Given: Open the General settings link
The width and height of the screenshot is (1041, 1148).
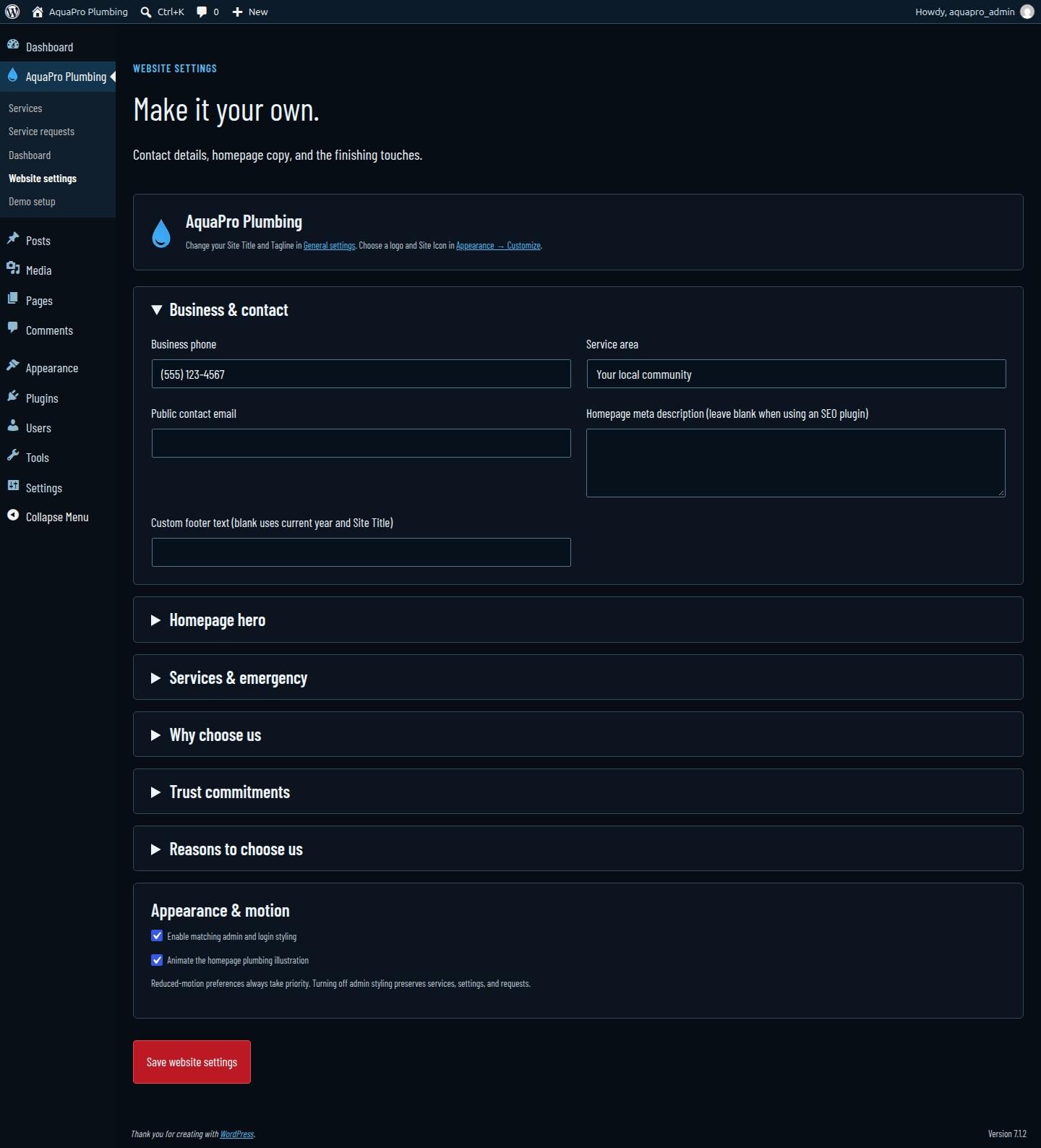Looking at the screenshot, I should (x=329, y=246).
